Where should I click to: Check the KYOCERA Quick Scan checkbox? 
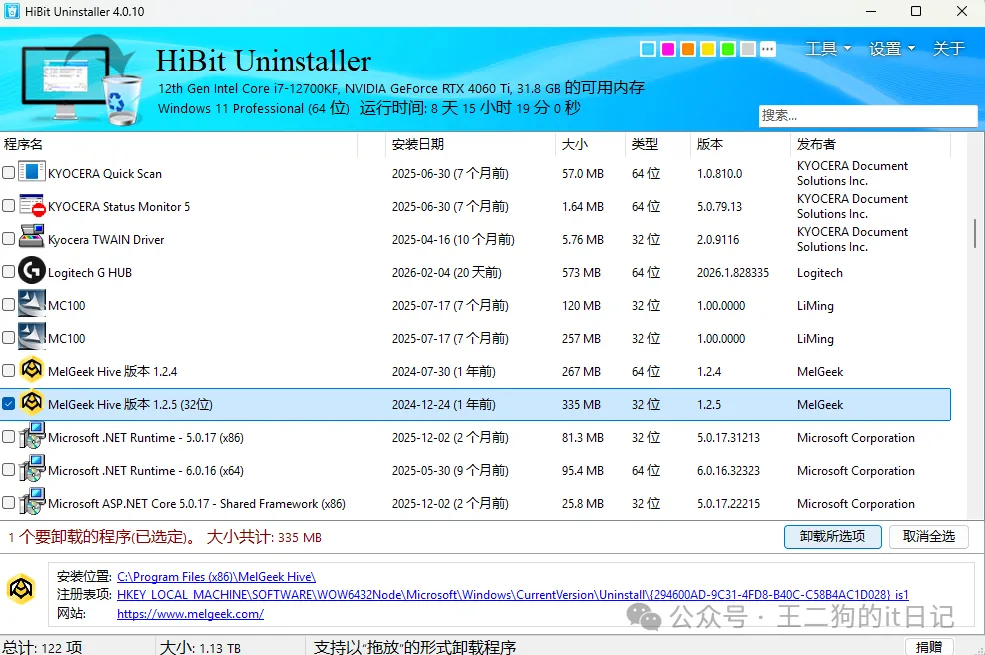click(8, 173)
